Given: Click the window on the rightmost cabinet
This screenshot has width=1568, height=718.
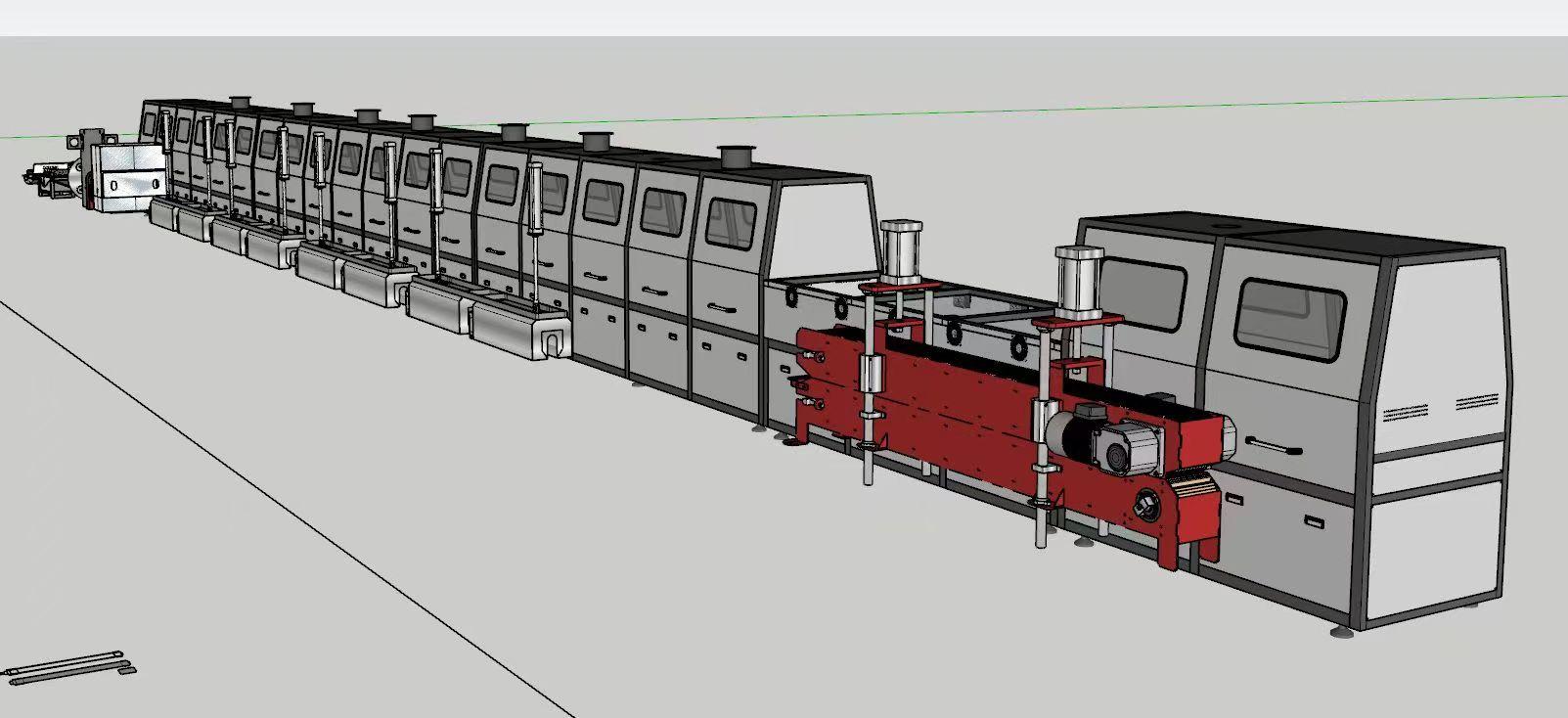Looking at the screenshot, I should tap(1290, 315).
